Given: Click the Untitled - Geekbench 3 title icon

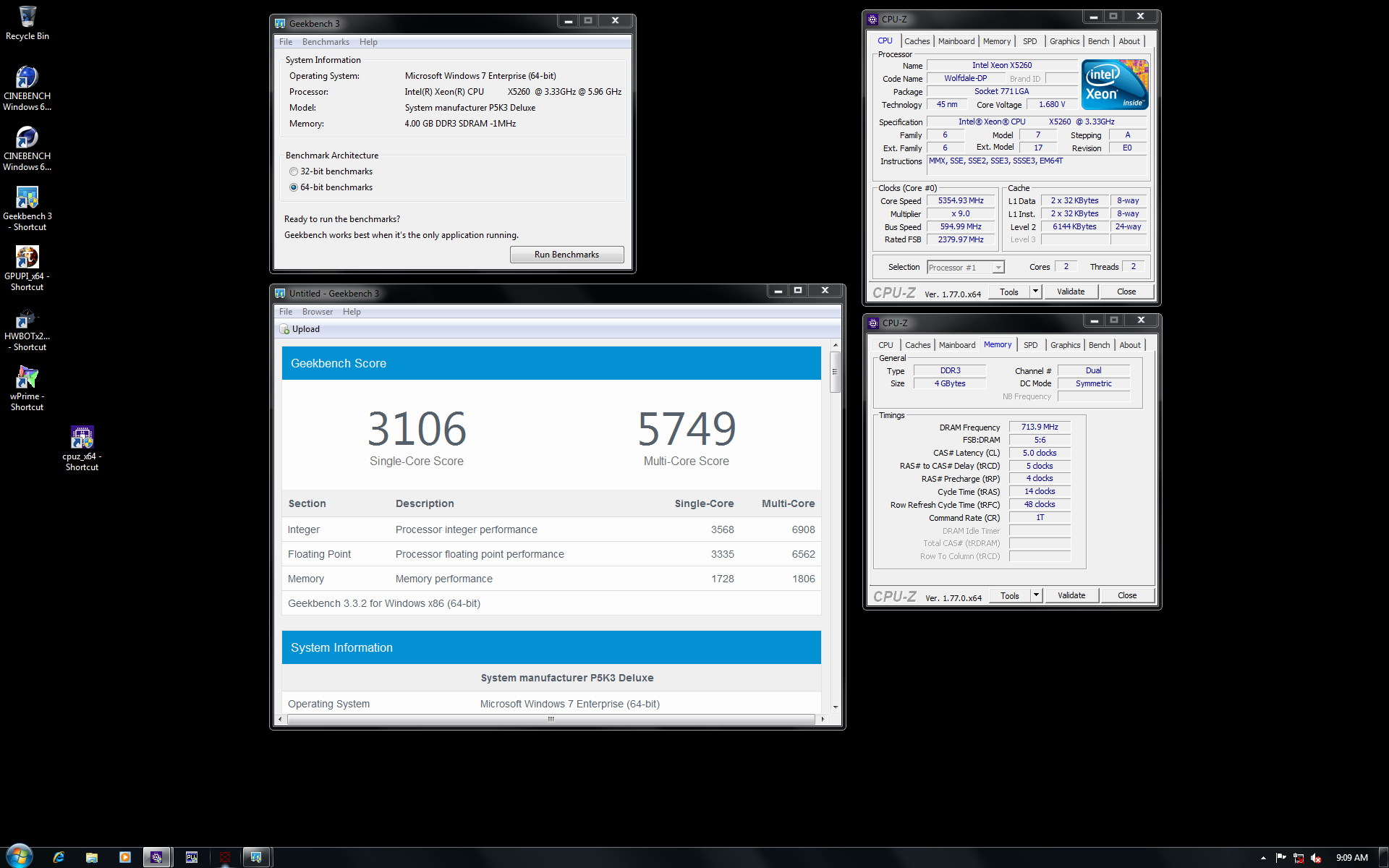Looking at the screenshot, I should [x=280, y=293].
